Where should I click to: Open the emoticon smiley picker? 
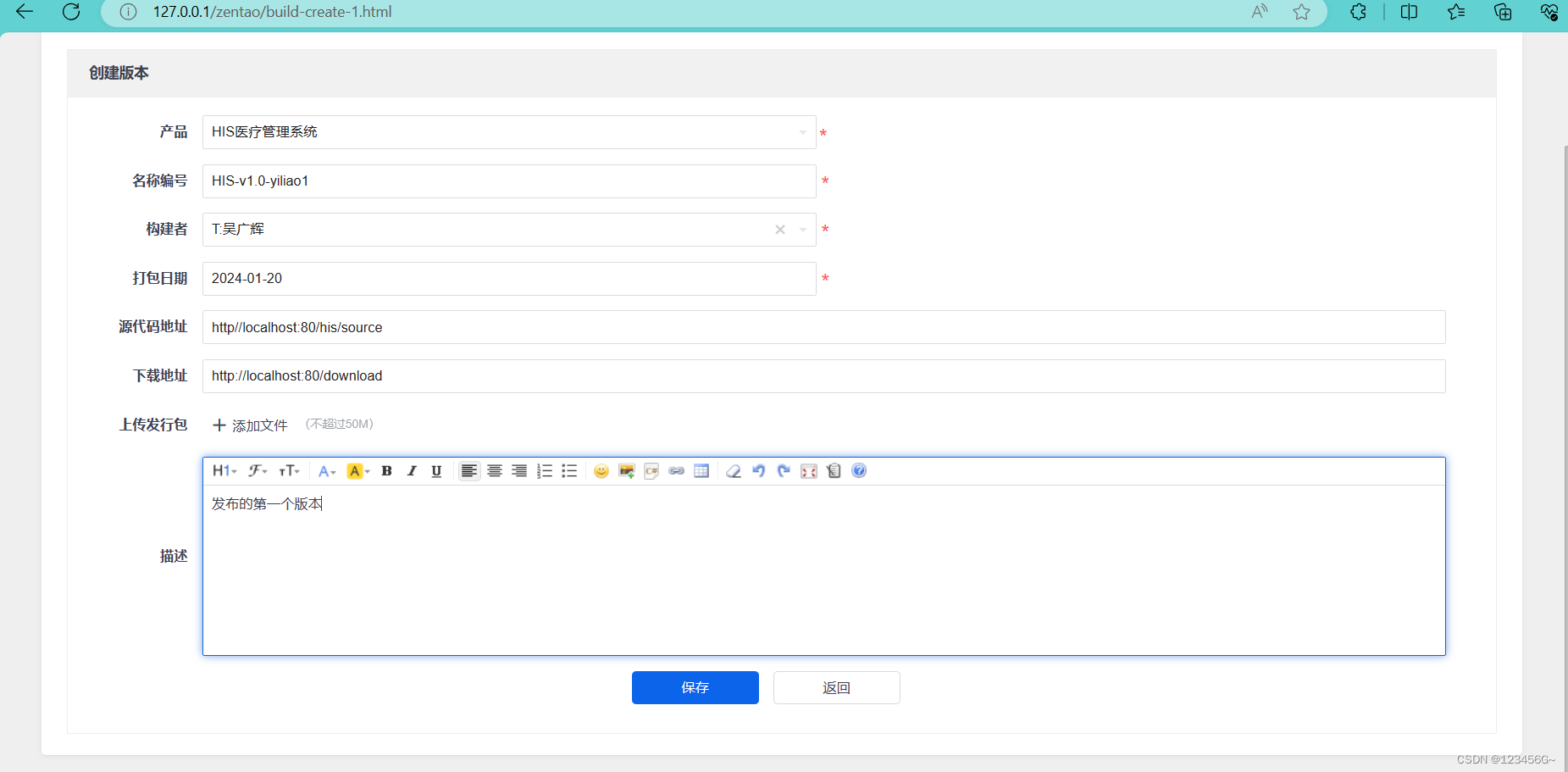[x=601, y=471]
